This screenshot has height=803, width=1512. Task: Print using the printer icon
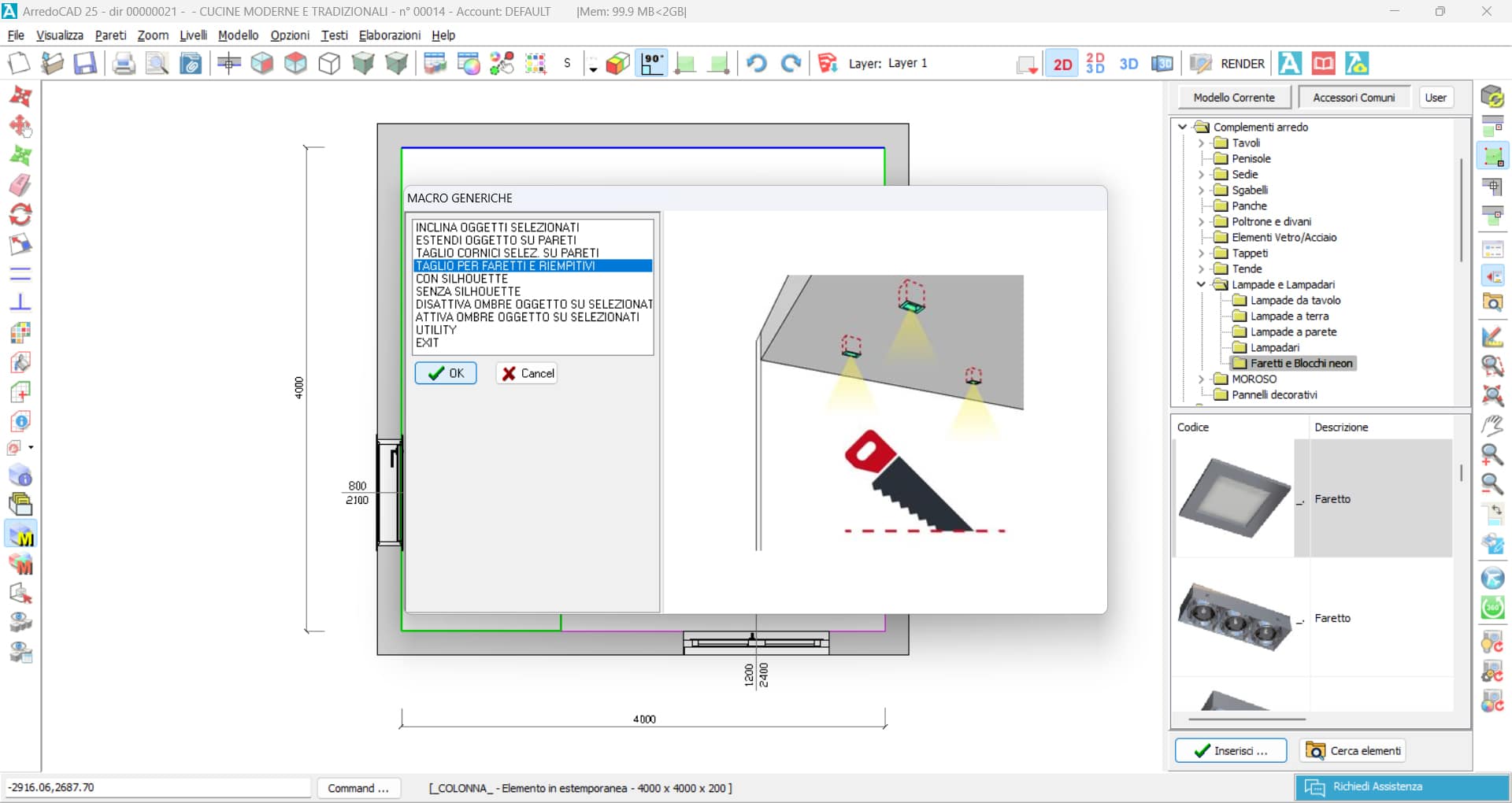(x=123, y=63)
